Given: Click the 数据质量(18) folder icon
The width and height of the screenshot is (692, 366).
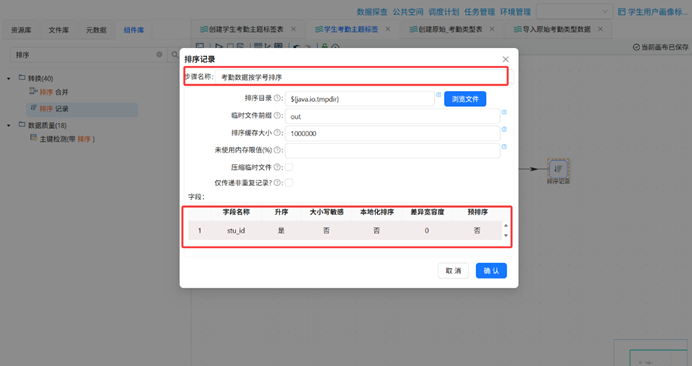Looking at the screenshot, I should (x=22, y=125).
